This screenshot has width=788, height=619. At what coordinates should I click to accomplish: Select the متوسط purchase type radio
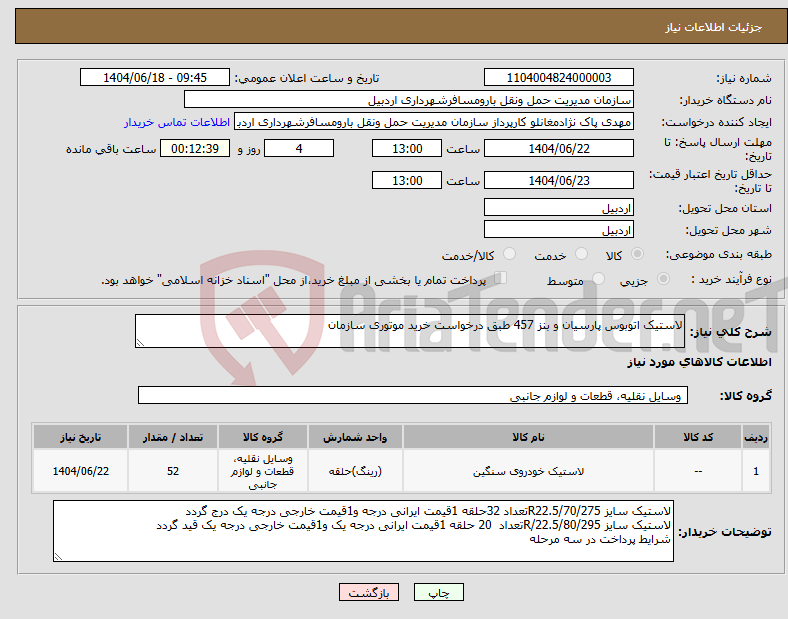point(599,279)
